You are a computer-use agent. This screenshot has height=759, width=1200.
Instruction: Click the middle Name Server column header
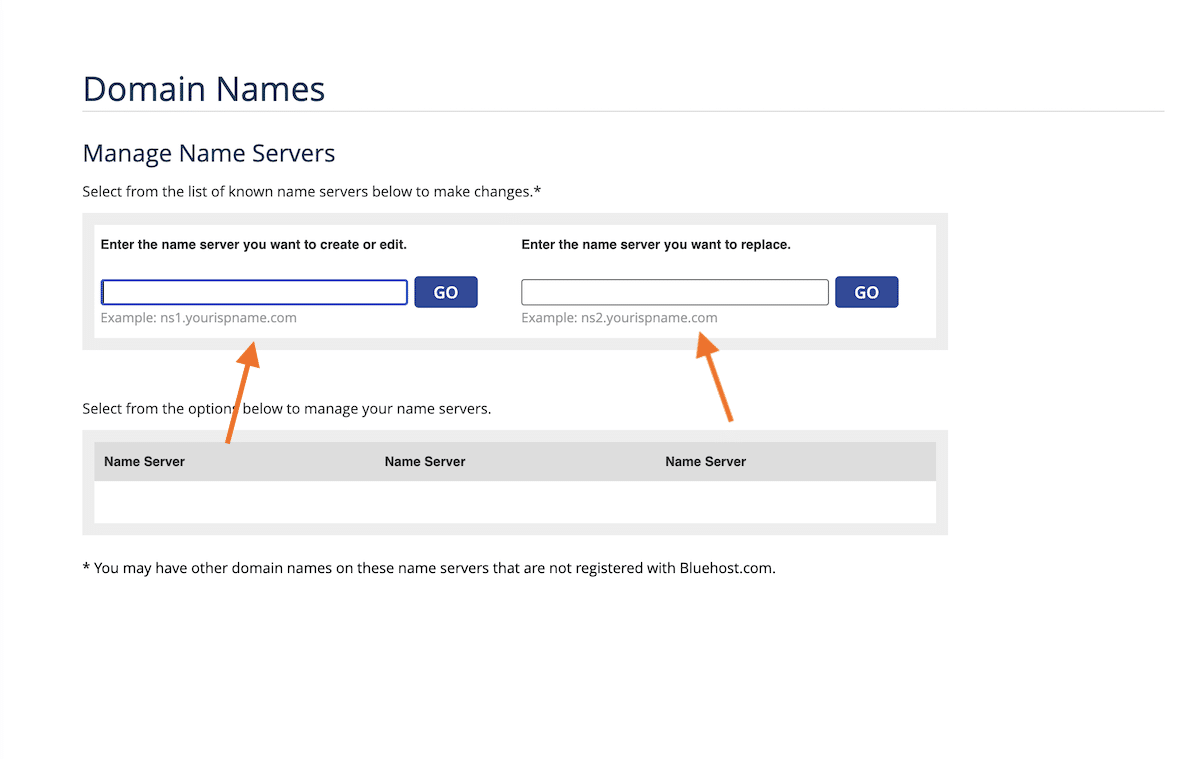pyautogui.click(x=425, y=461)
